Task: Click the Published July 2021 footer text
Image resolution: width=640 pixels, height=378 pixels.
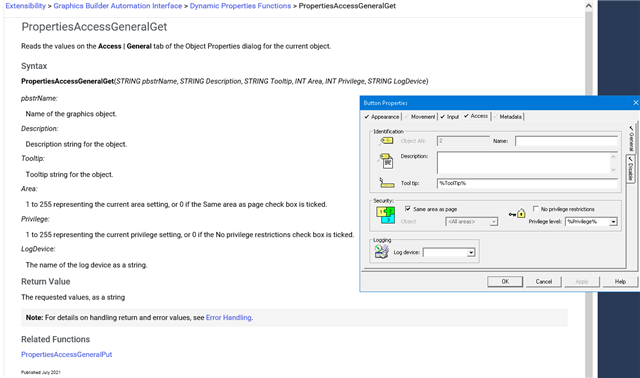Action: [41, 372]
